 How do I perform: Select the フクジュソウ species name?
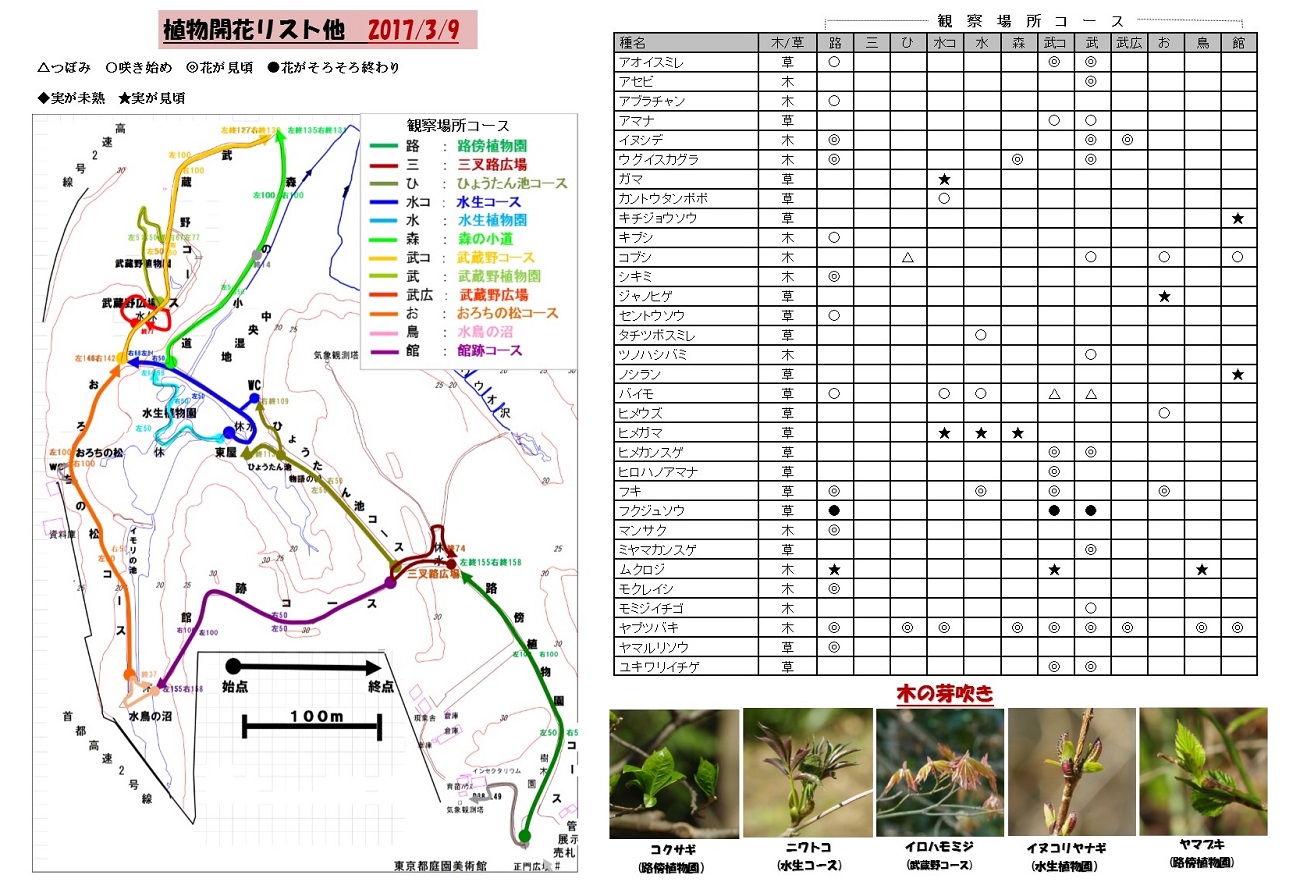[x=651, y=510]
